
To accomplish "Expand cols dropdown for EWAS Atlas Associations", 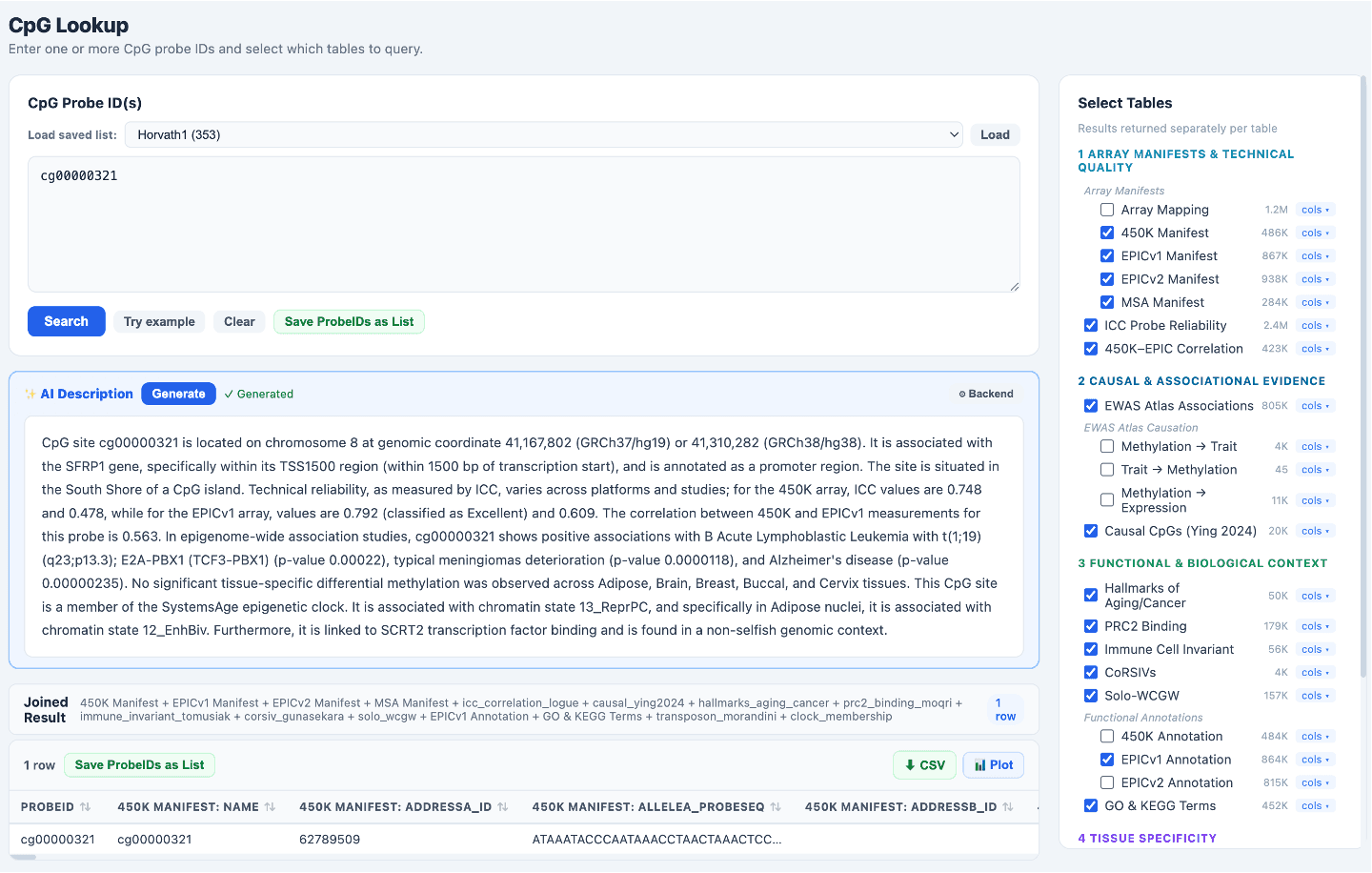I will pyautogui.click(x=1316, y=406).
